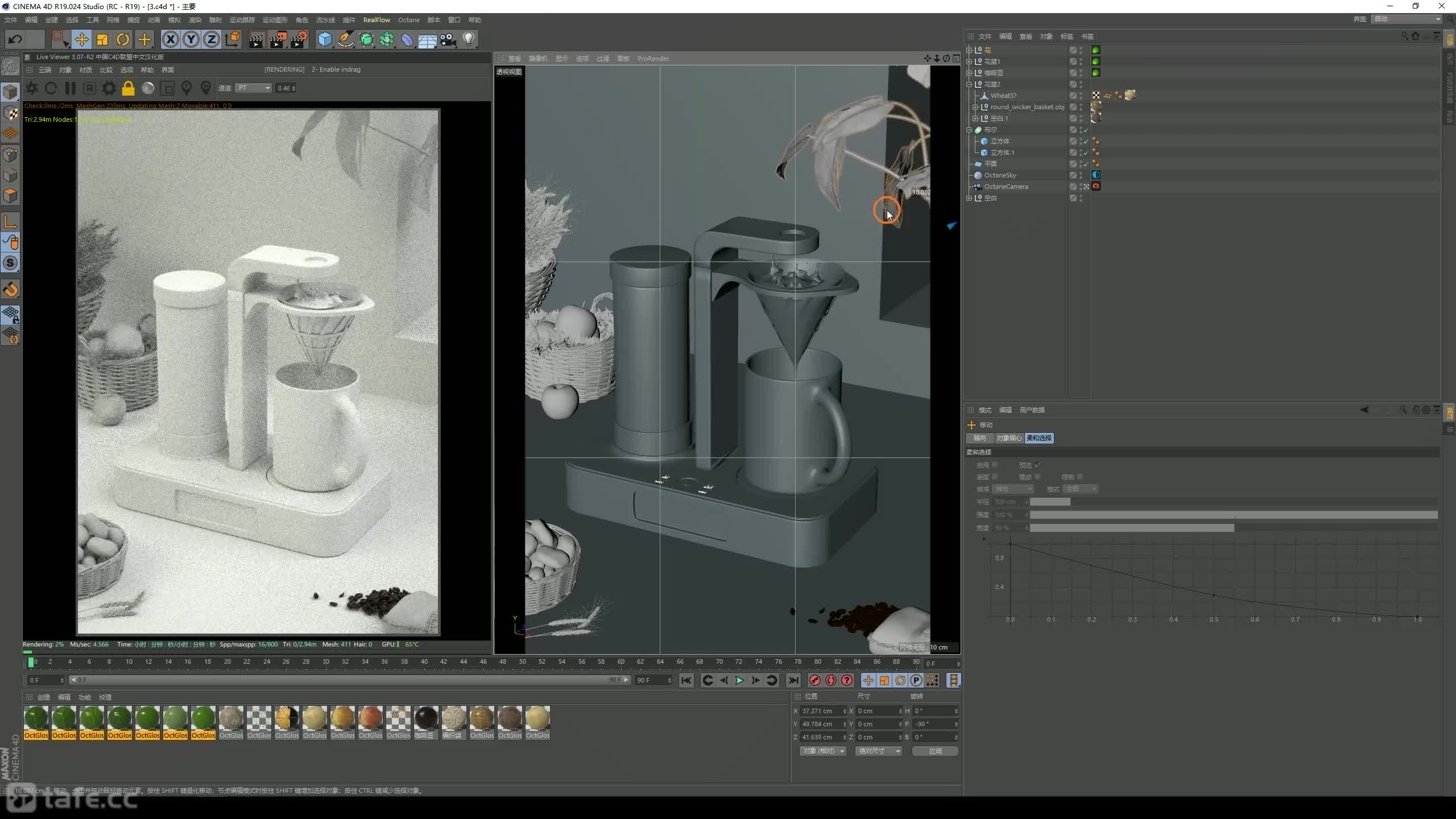Select the Rotate tool in top toolbar
Image resolution: width=1456 pixels, height=819 pixels.
[x=123, y=39]
